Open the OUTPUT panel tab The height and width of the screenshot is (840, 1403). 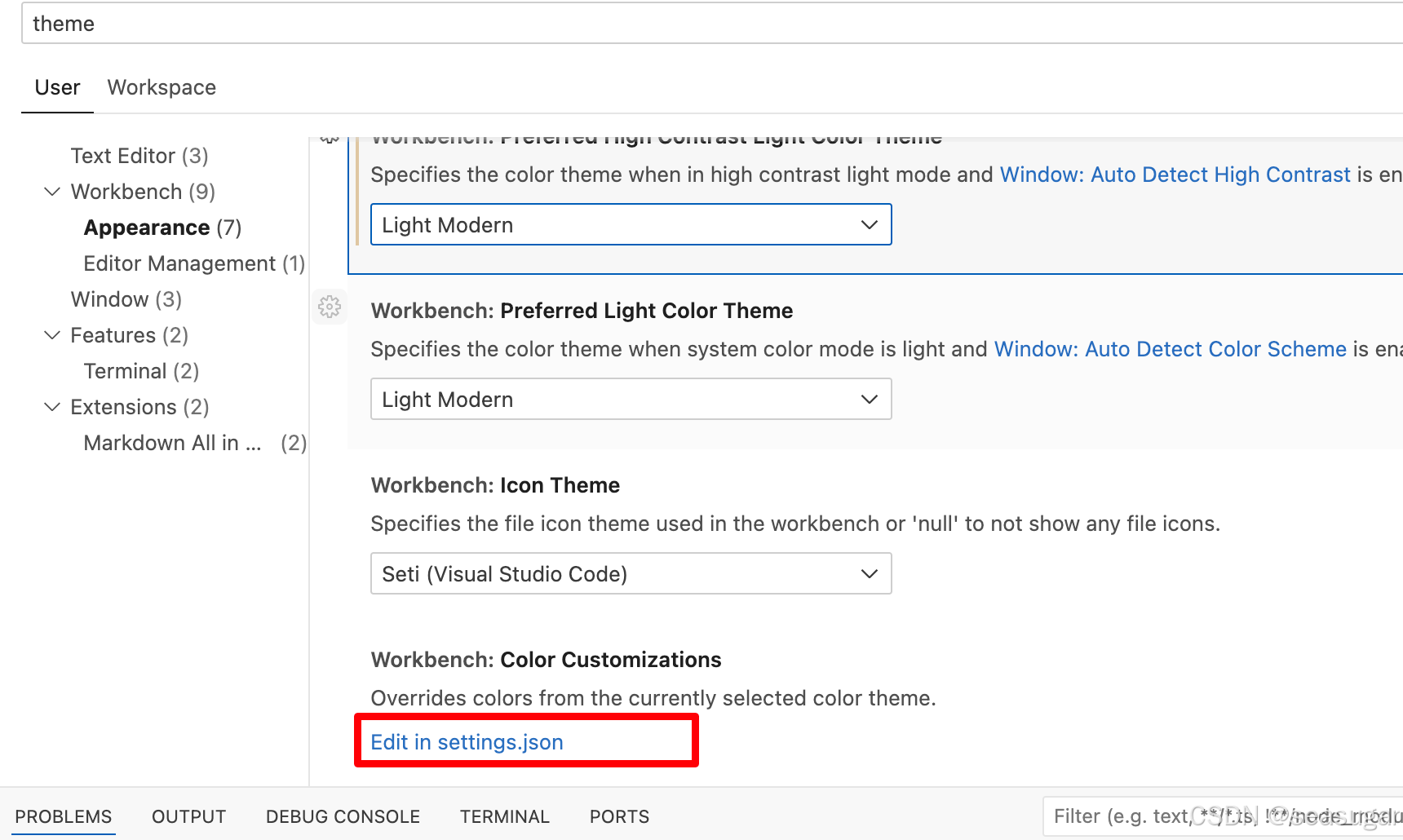[x=188, y=816]
